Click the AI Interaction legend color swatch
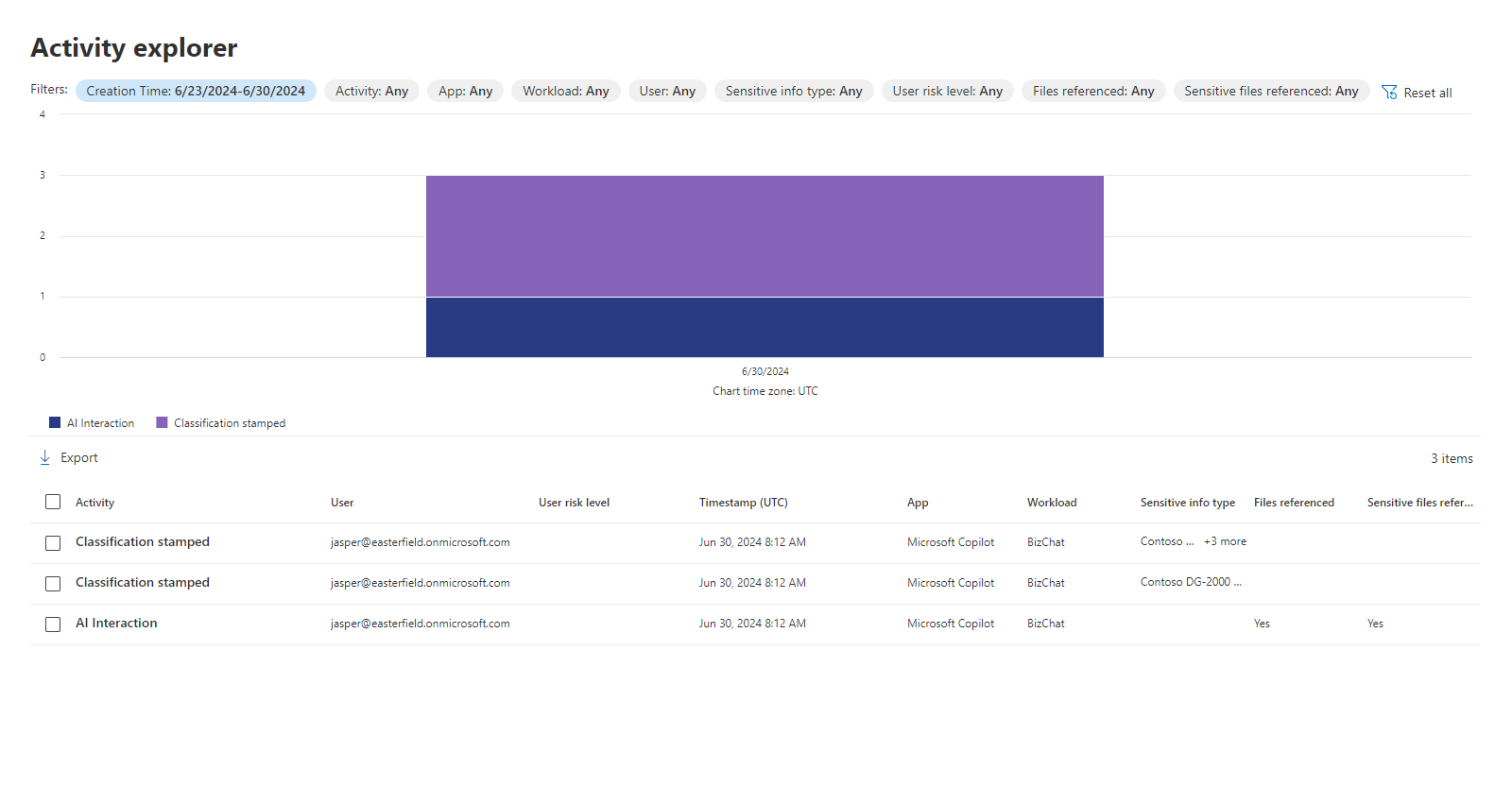 55,422
